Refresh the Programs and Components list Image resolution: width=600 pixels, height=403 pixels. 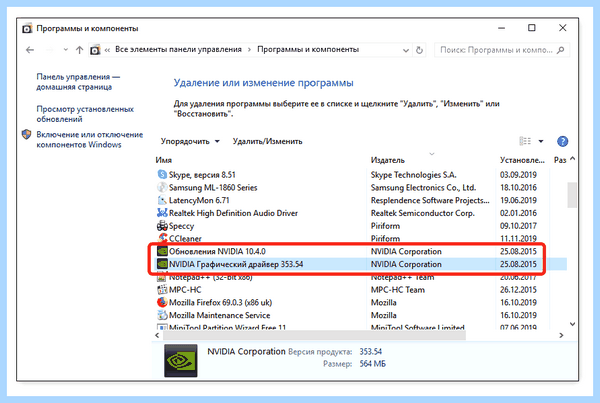(x=419, y=50)
